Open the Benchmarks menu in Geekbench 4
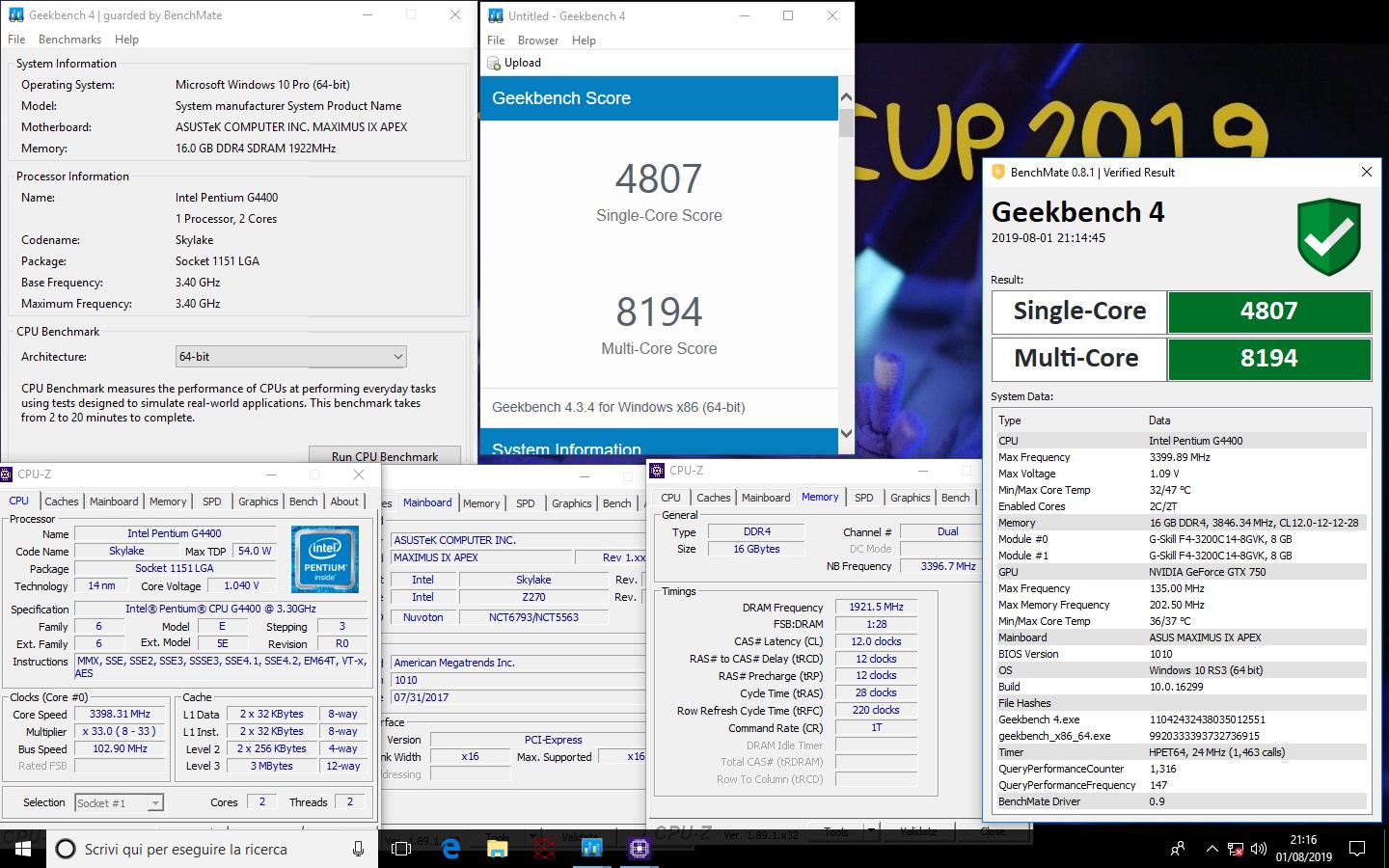The width and height of the screenshot is (1389, 868). coord(69,40)
